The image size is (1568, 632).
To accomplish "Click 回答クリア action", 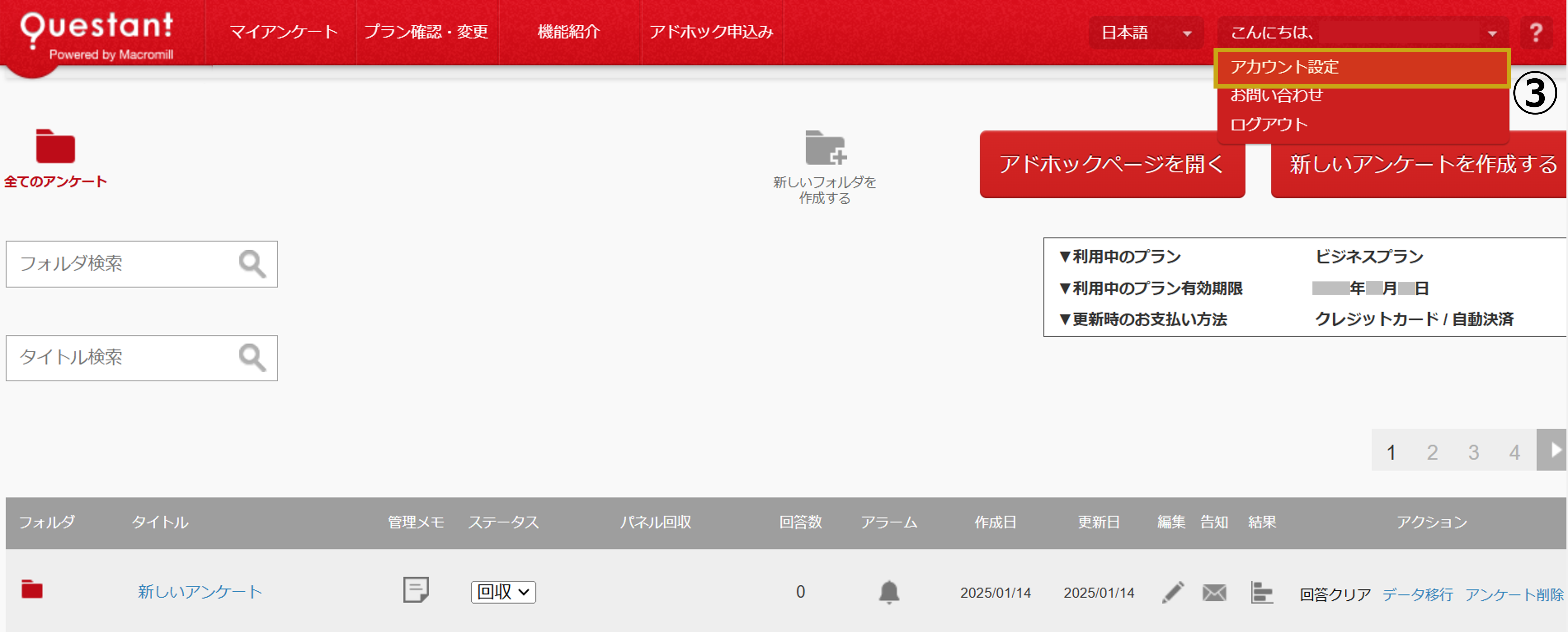I will coord(1335,594).
